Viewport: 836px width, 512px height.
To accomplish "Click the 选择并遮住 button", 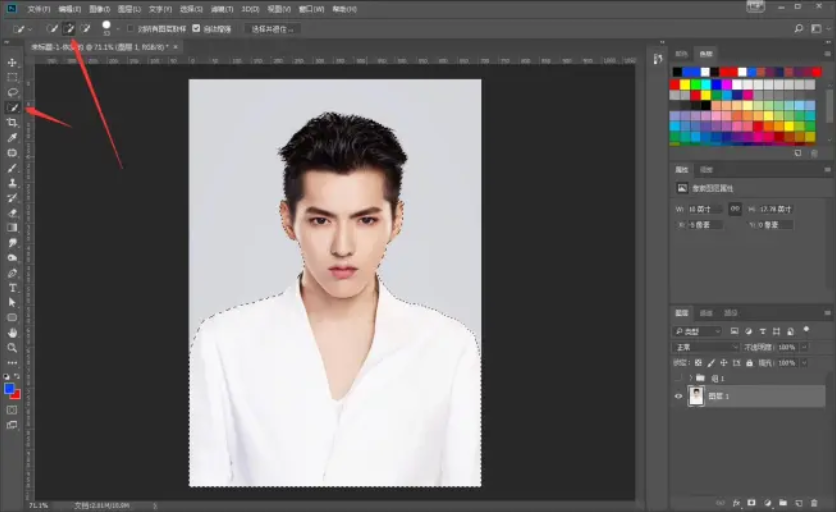I will coord(272,29).
